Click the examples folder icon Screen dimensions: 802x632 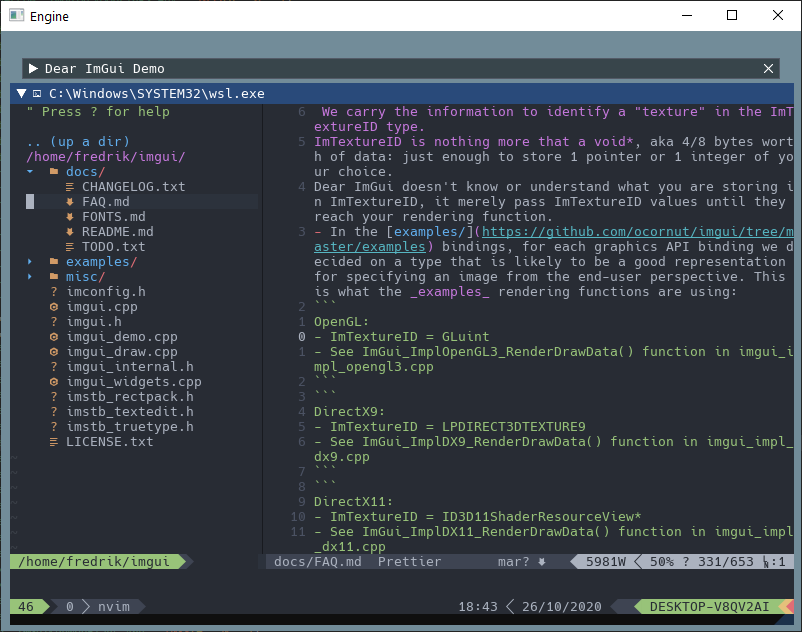pyautogui.click(x=54, y=262)
